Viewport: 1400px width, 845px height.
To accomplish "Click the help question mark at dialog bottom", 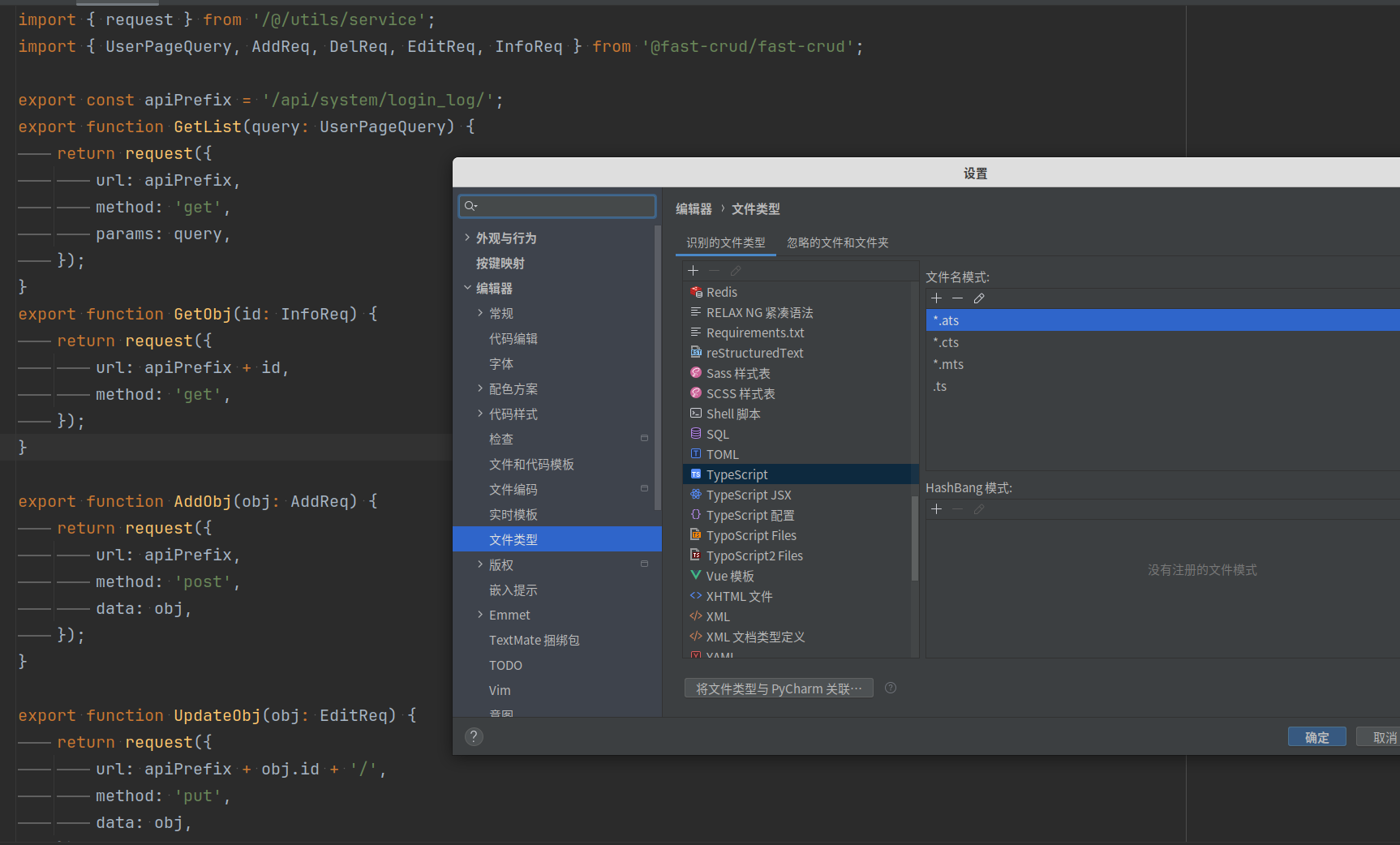I will [x=474, y=736].
